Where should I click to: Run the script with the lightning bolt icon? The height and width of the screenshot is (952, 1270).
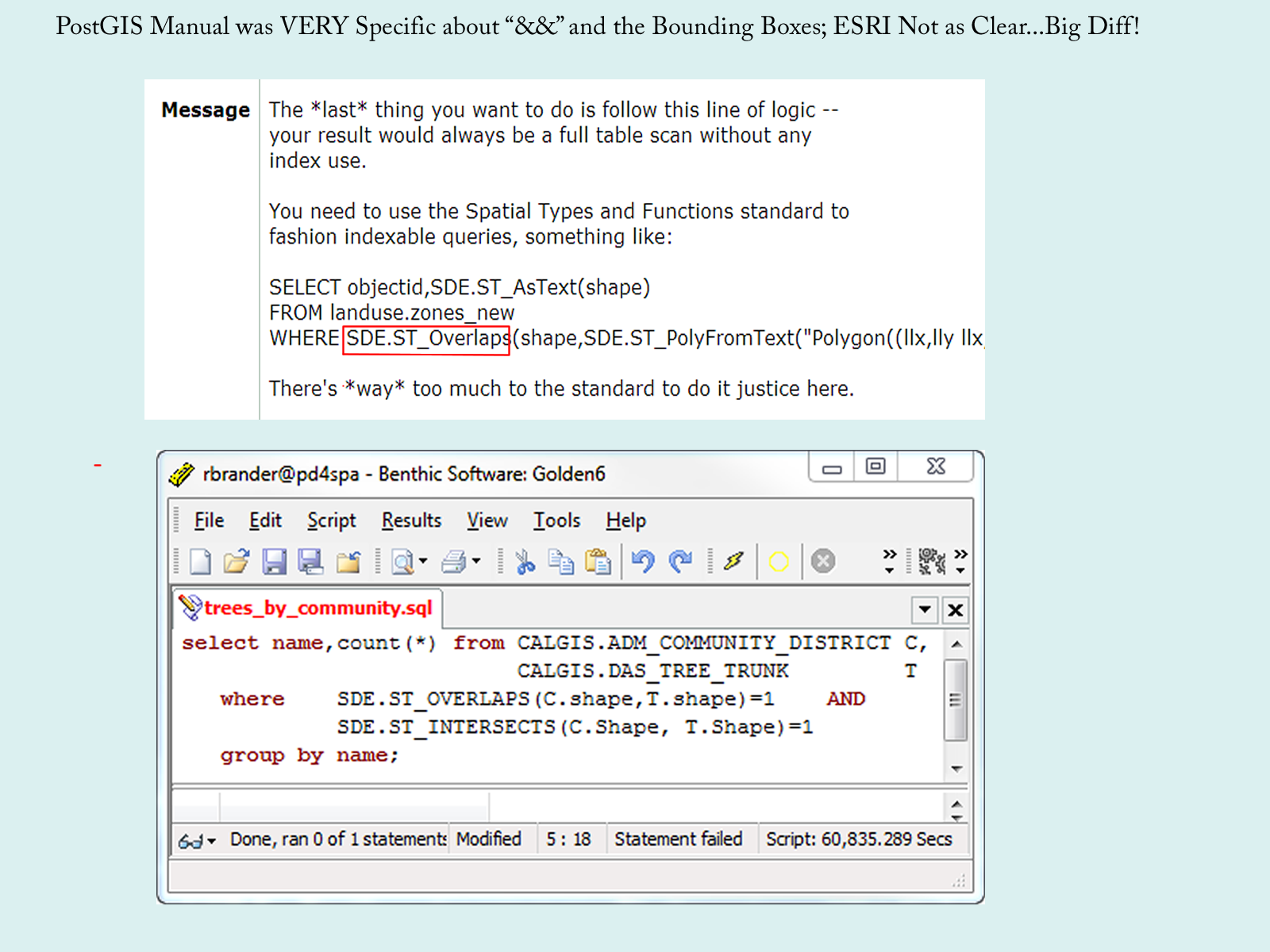(x=733, y=562)
